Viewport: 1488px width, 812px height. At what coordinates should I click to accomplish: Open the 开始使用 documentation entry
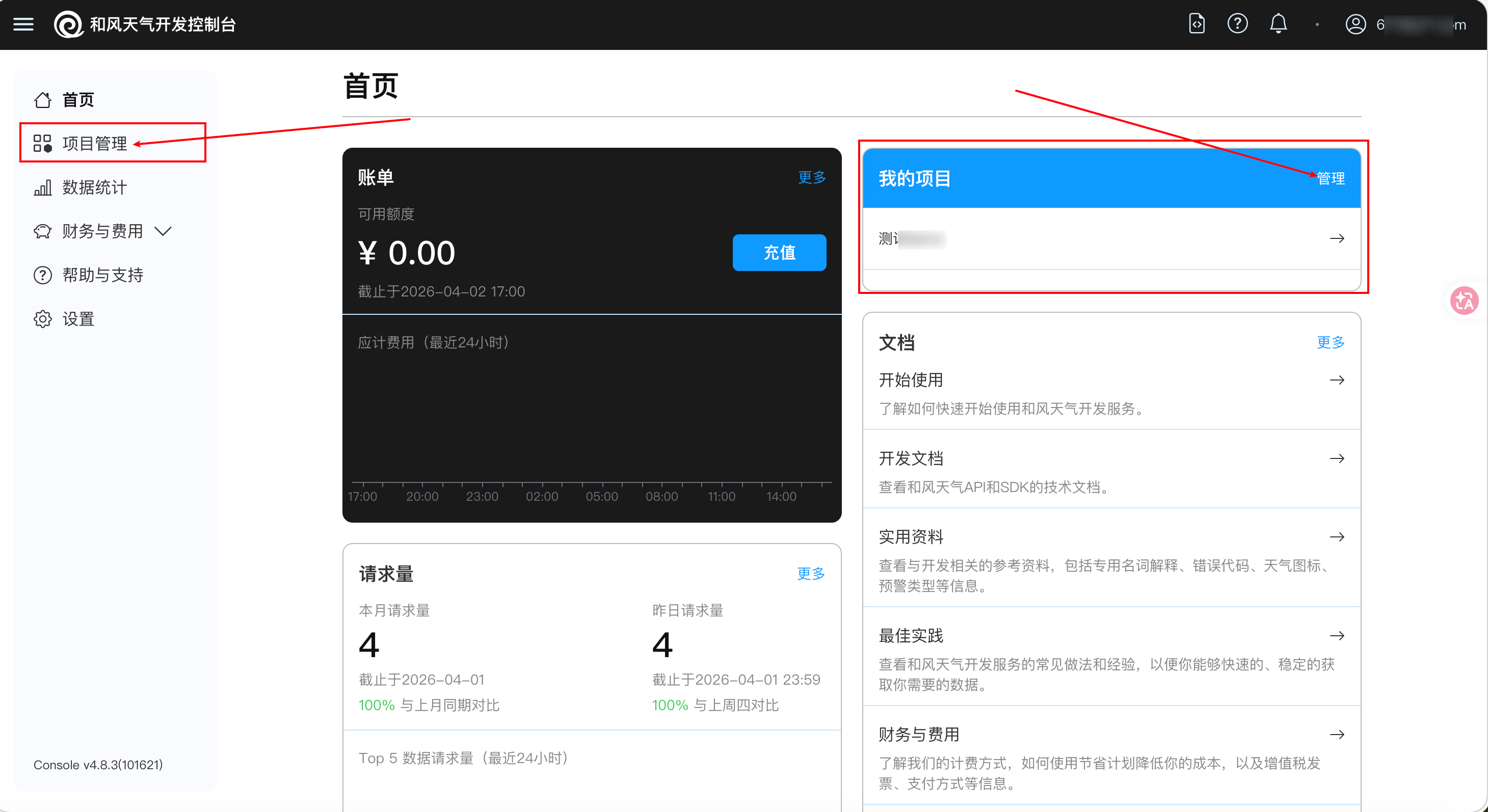pyautogui.click(x=1111, y=393)
